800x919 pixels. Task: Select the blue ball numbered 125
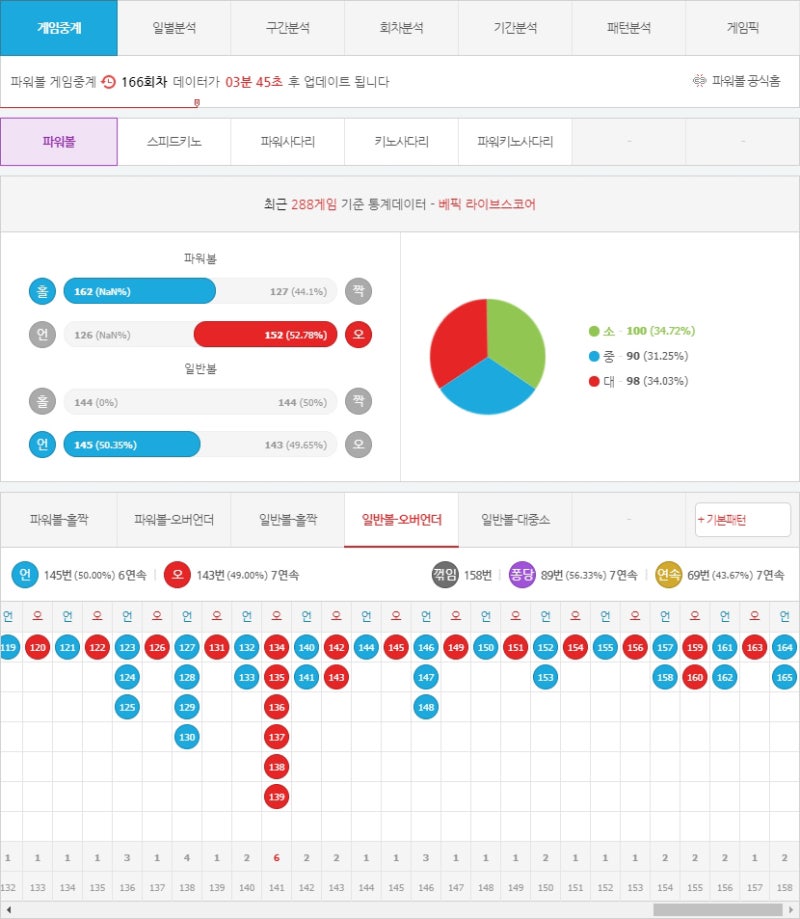click(127, 707)
